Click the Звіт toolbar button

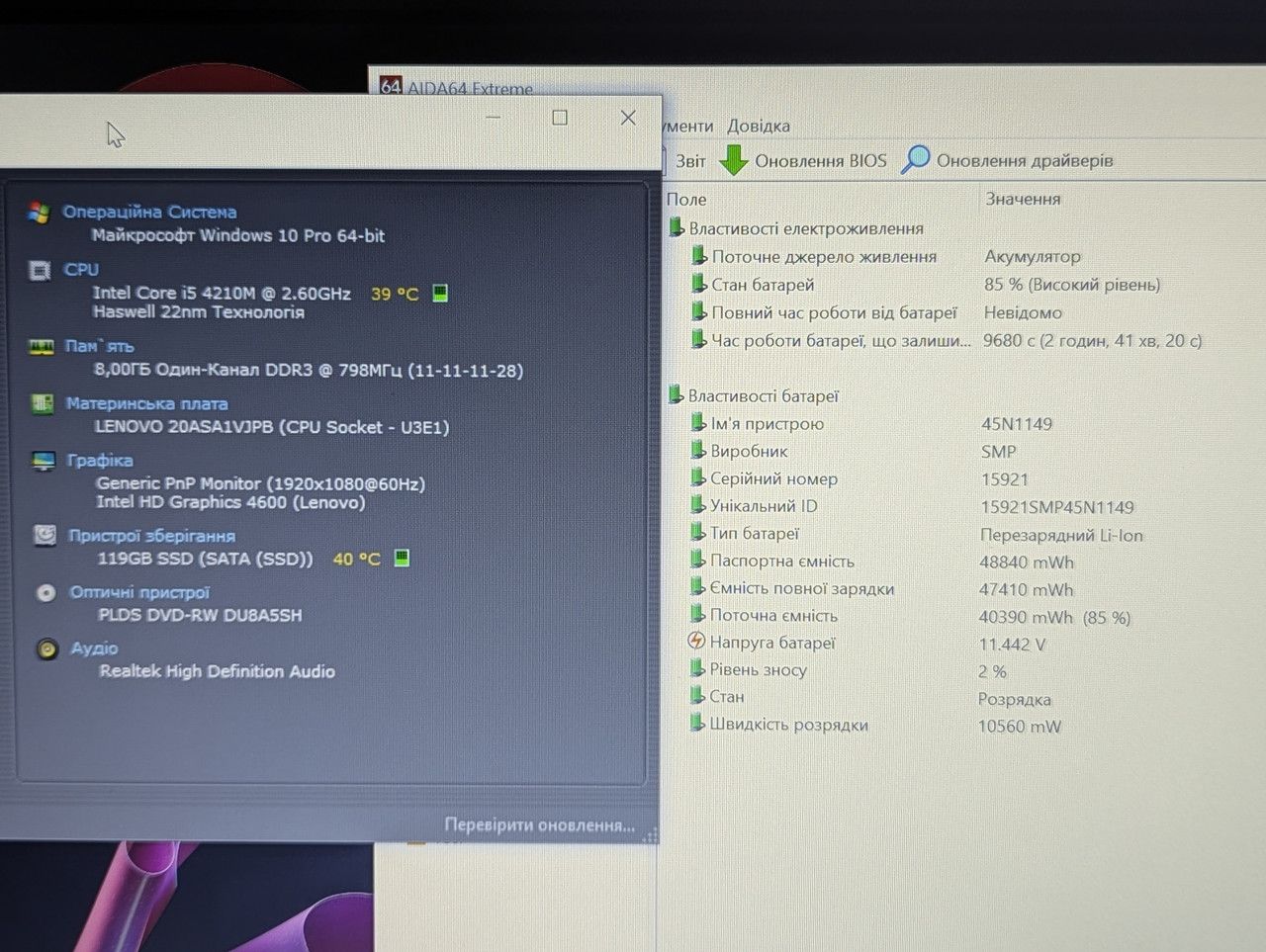(690, 161)
